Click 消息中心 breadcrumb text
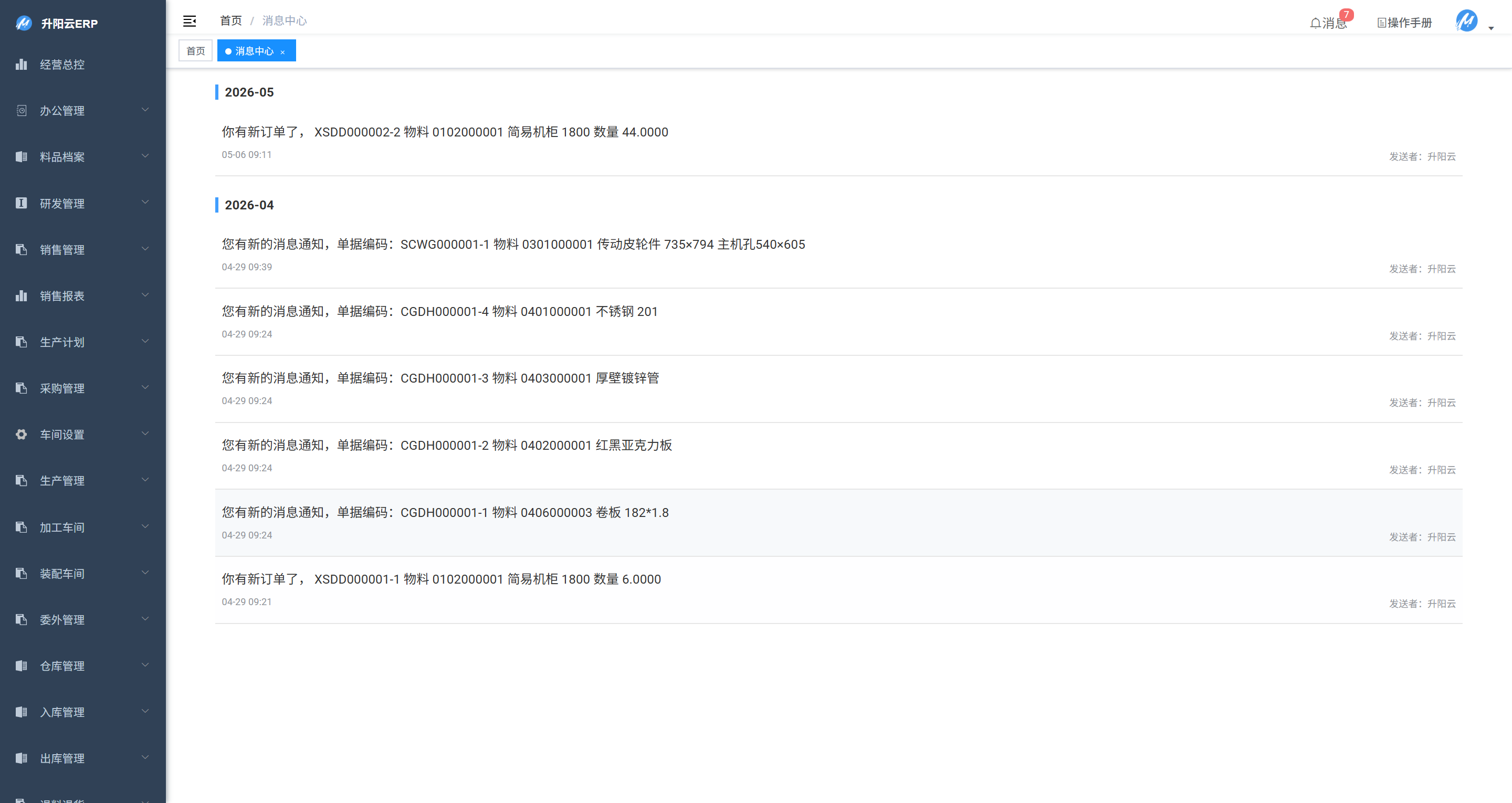 pyautogui.click(x=284, y=21)
